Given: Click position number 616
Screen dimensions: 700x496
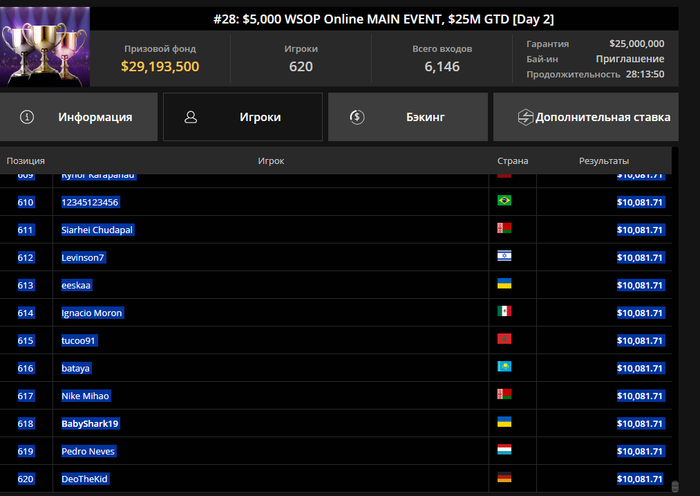Looking at the screenshot, I should [x=26, y=368].
